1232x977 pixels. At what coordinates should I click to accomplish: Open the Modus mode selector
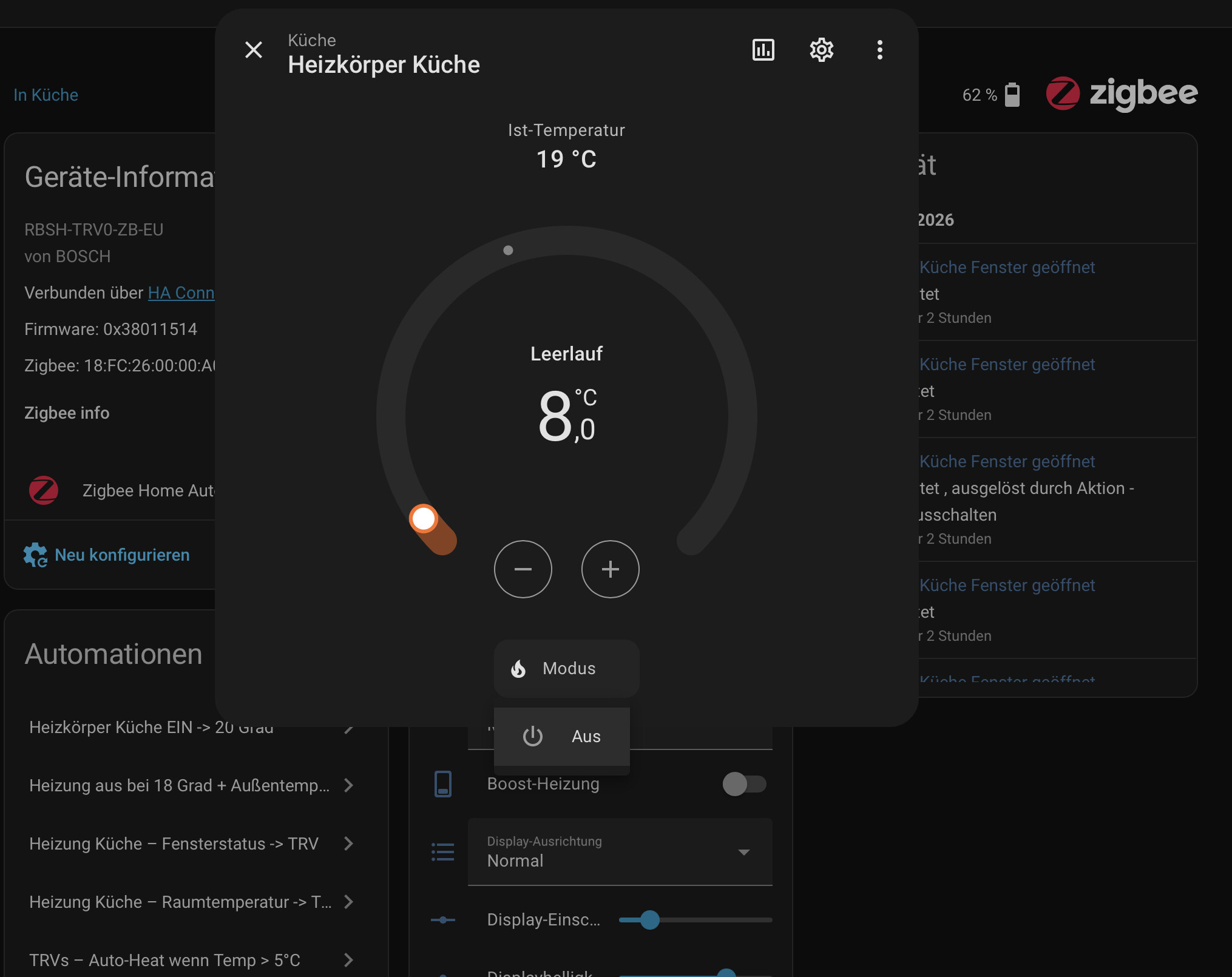point(566,668)
